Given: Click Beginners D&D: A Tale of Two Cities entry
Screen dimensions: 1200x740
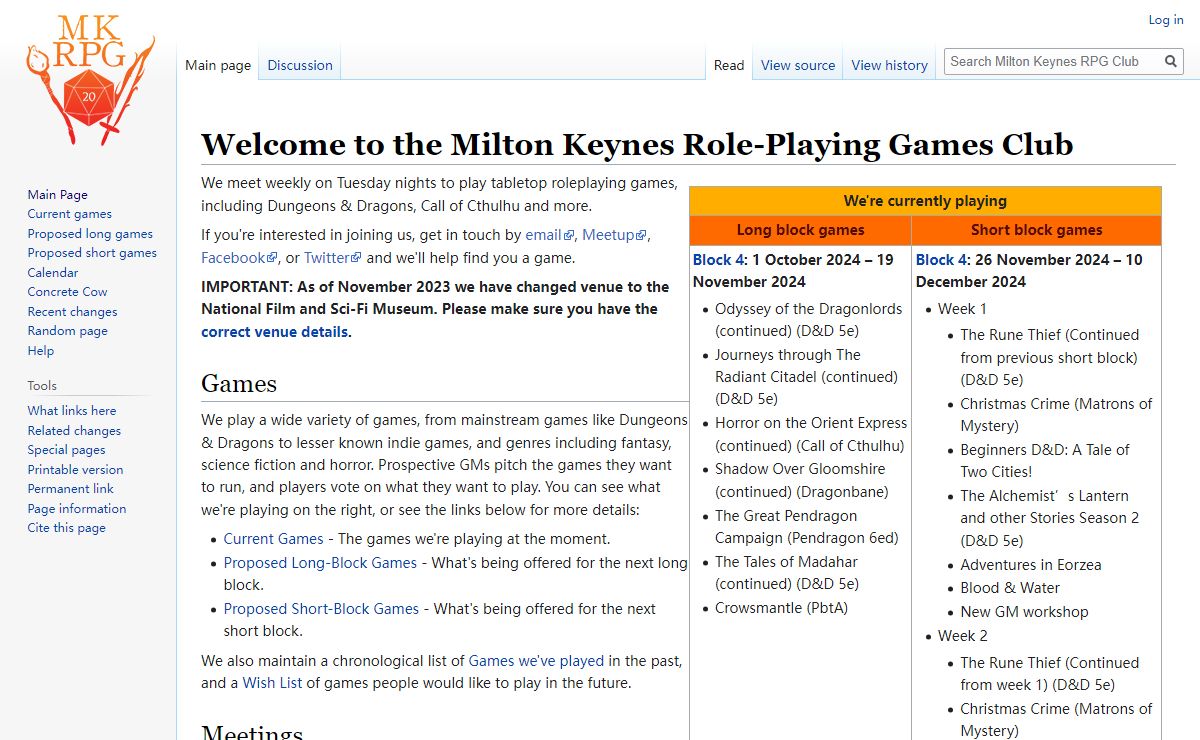Looking at the screenshot, I should point(1045,461).
